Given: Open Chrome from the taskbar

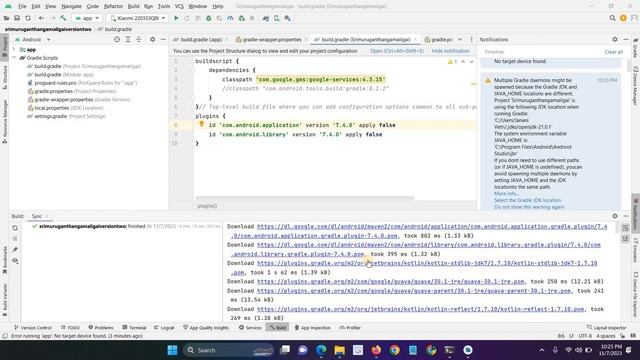Looking at the screenshot, I should click(x=394, y=350).
